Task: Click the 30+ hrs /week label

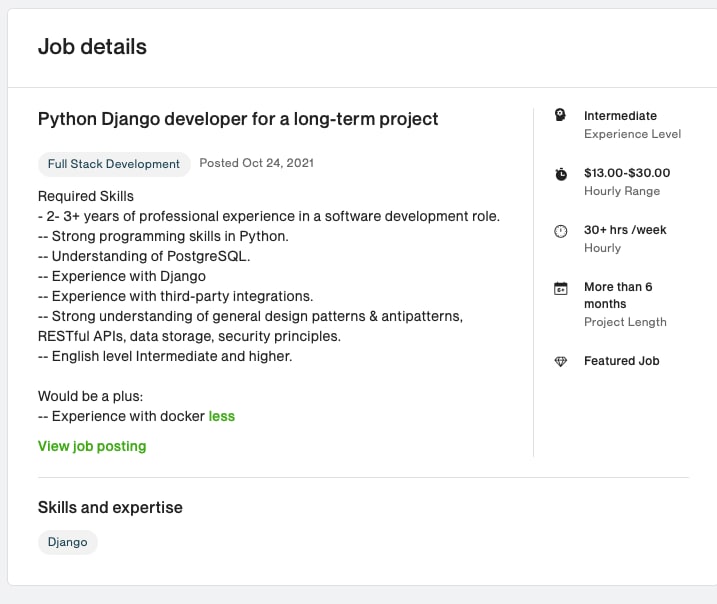Action: pos(625,230)
